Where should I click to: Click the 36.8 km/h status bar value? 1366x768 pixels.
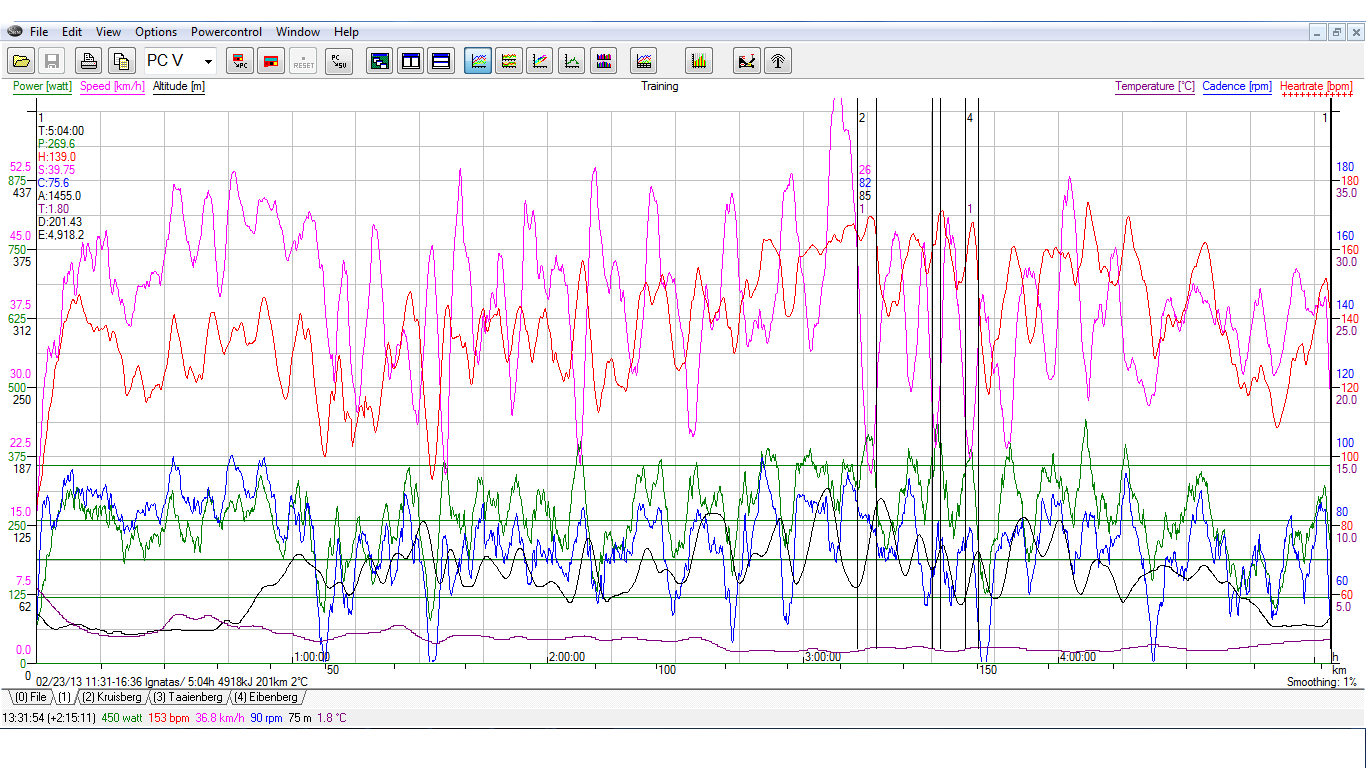(x=220, y=718)
